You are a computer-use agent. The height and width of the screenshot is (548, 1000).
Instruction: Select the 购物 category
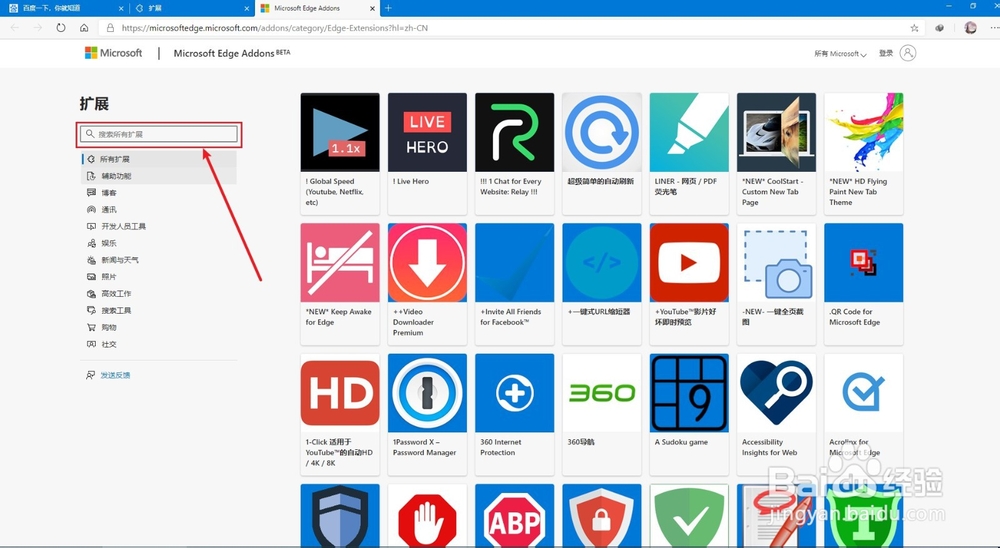(x=159, y=327)
